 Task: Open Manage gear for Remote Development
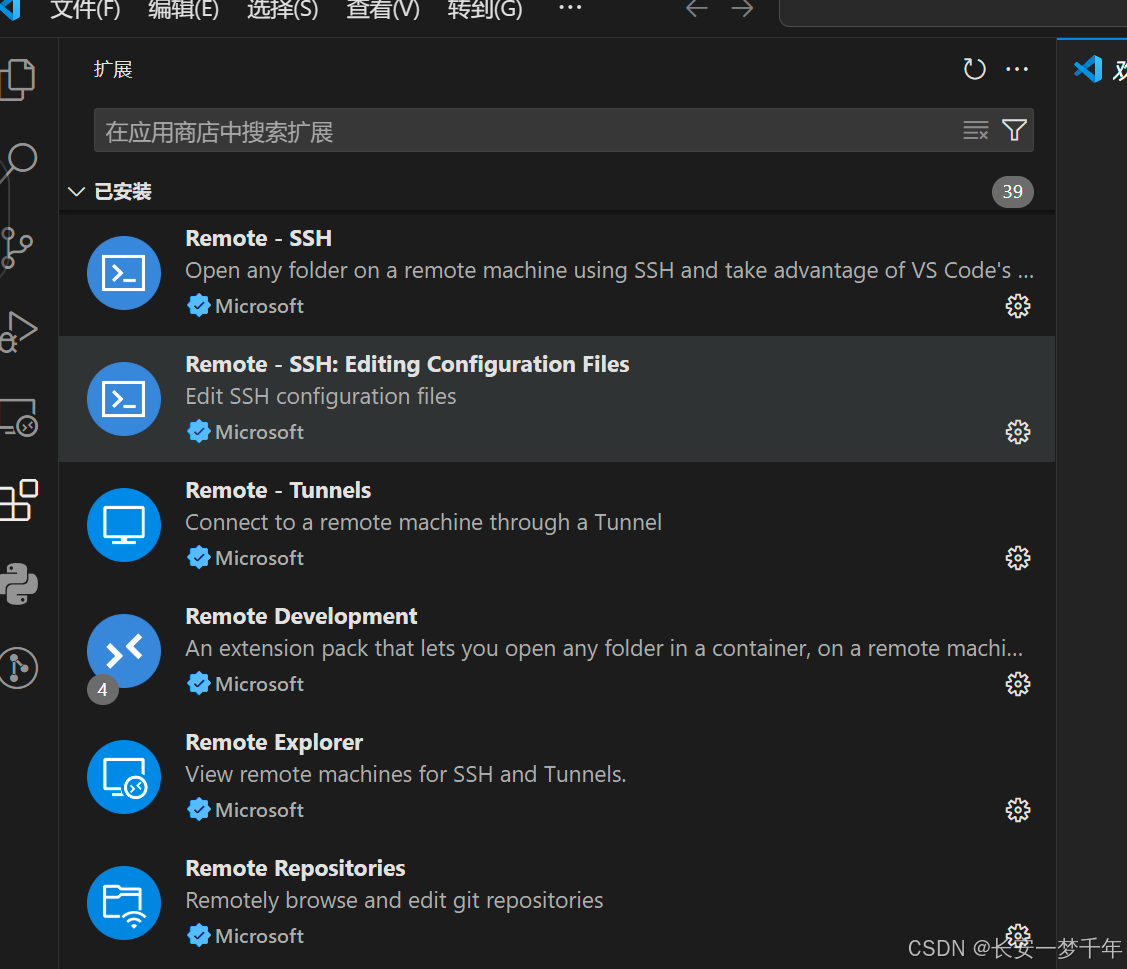pos(1017,684)
